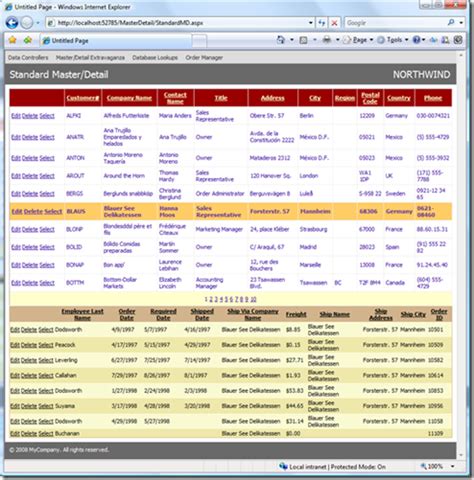Open the Tools menu in the command bar

click(x=393, y=40)
